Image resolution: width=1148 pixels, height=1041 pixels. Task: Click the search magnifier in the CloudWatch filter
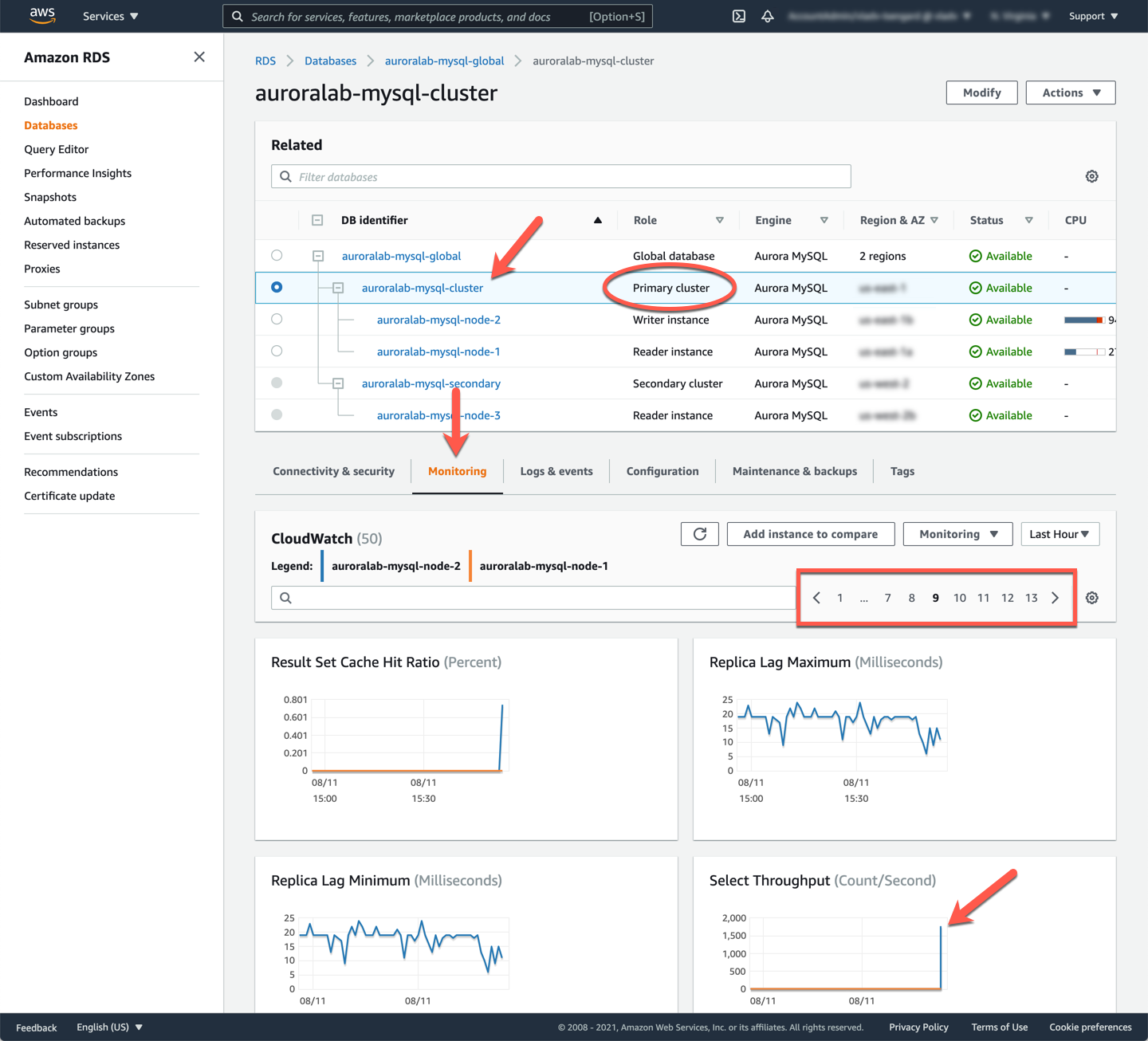[285, 597]
